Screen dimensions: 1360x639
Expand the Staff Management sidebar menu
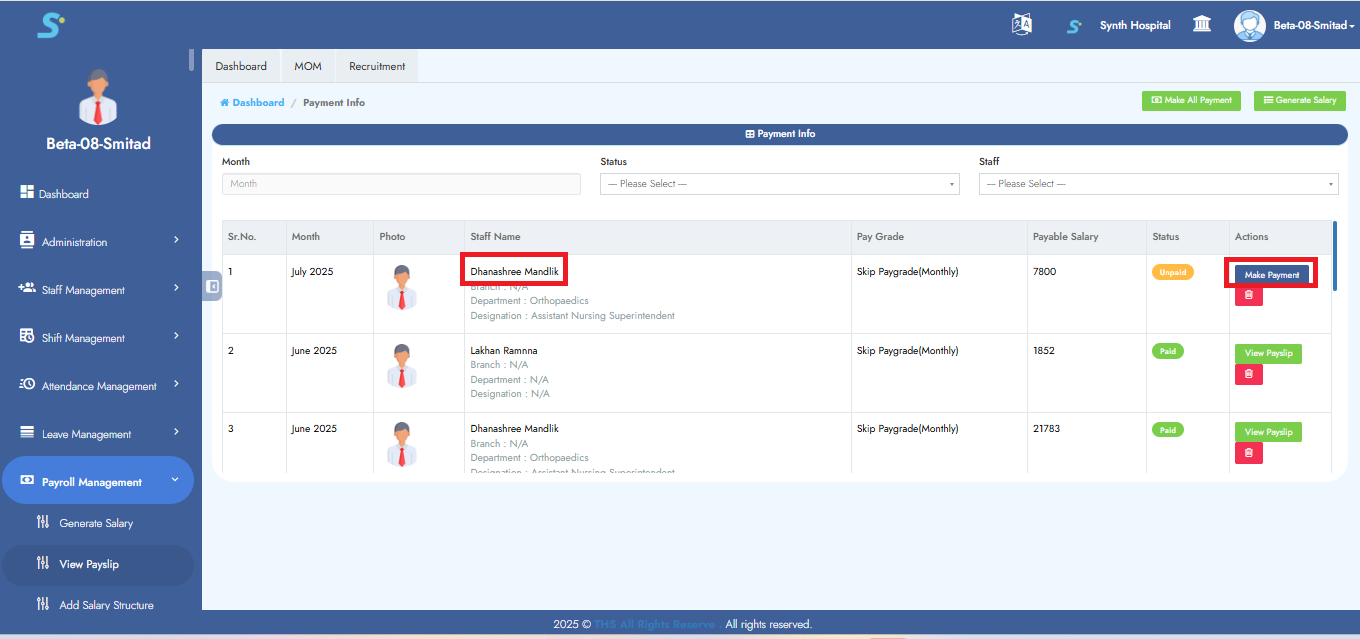[x=98, y=290]
